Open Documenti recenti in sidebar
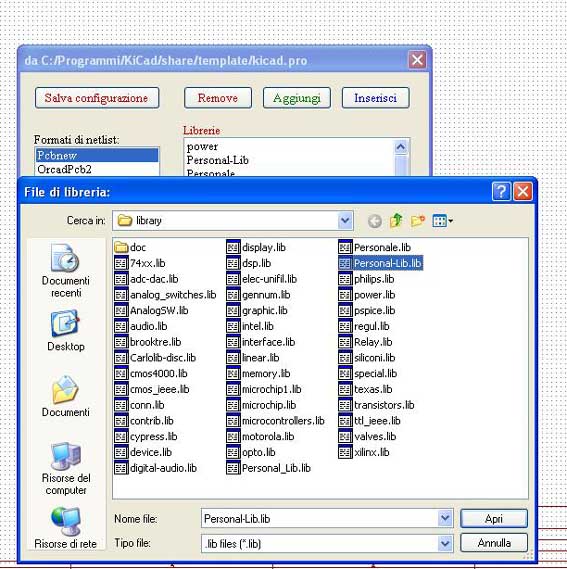 [x=66, y=270]
